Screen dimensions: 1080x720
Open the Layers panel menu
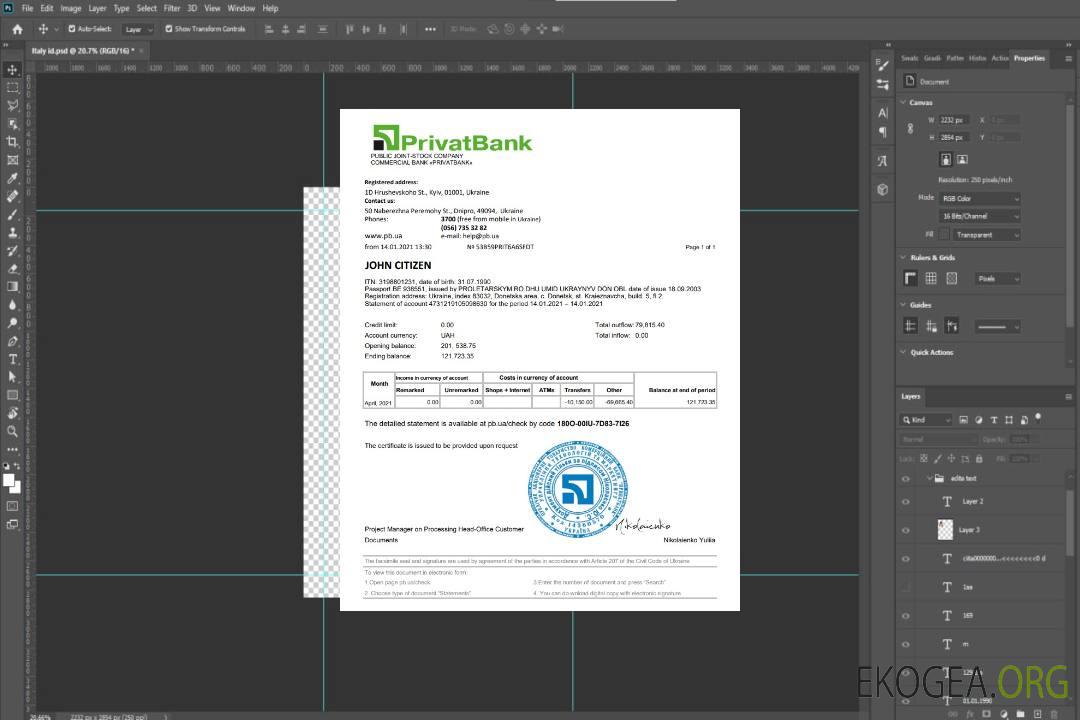1068,397
